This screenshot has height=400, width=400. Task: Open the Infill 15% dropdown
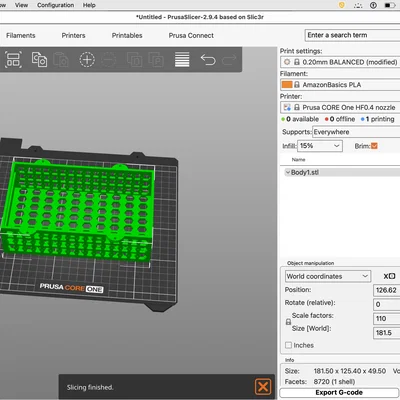coord(320,146)
